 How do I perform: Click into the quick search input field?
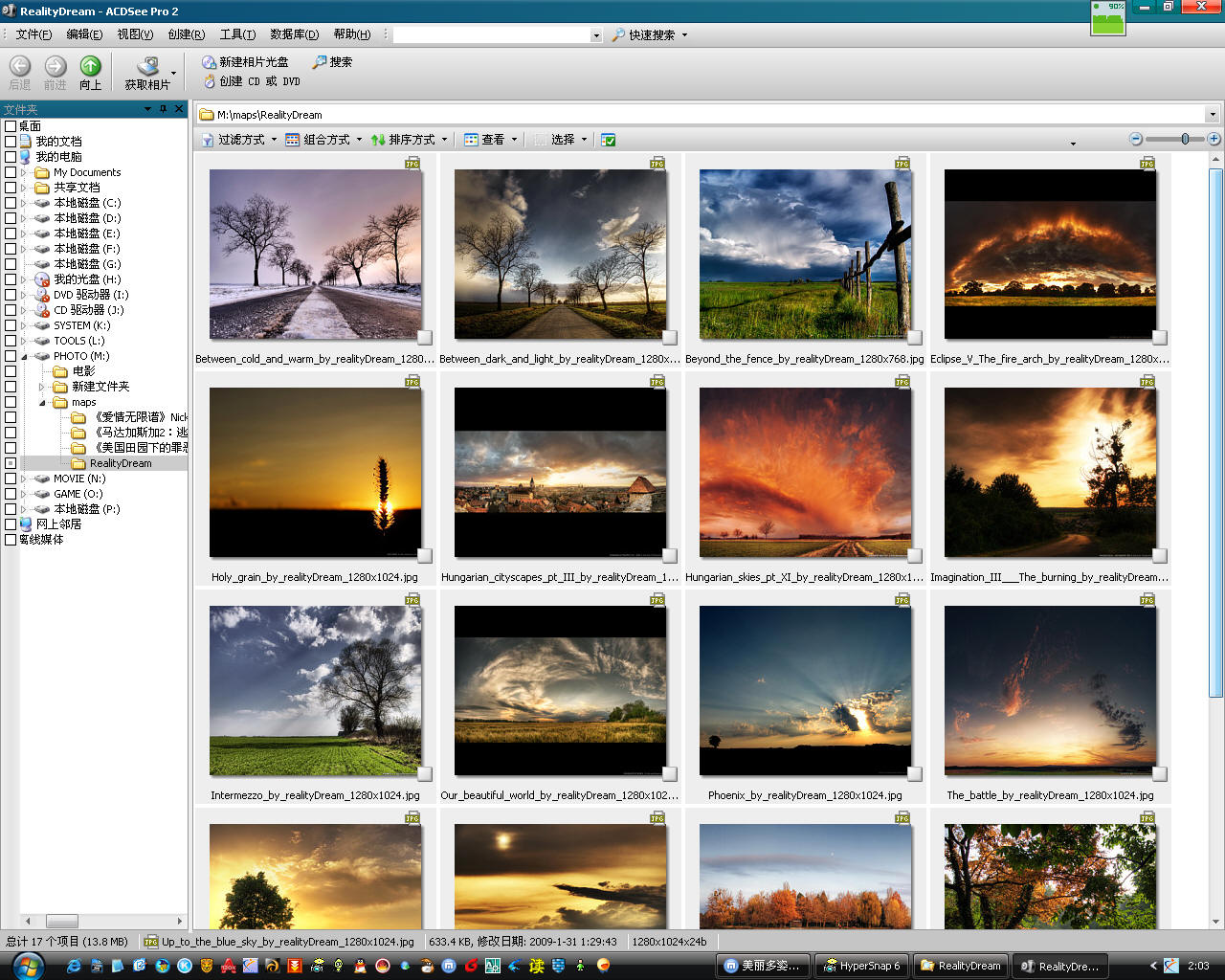pyautogui.click(x=491, y=35)
